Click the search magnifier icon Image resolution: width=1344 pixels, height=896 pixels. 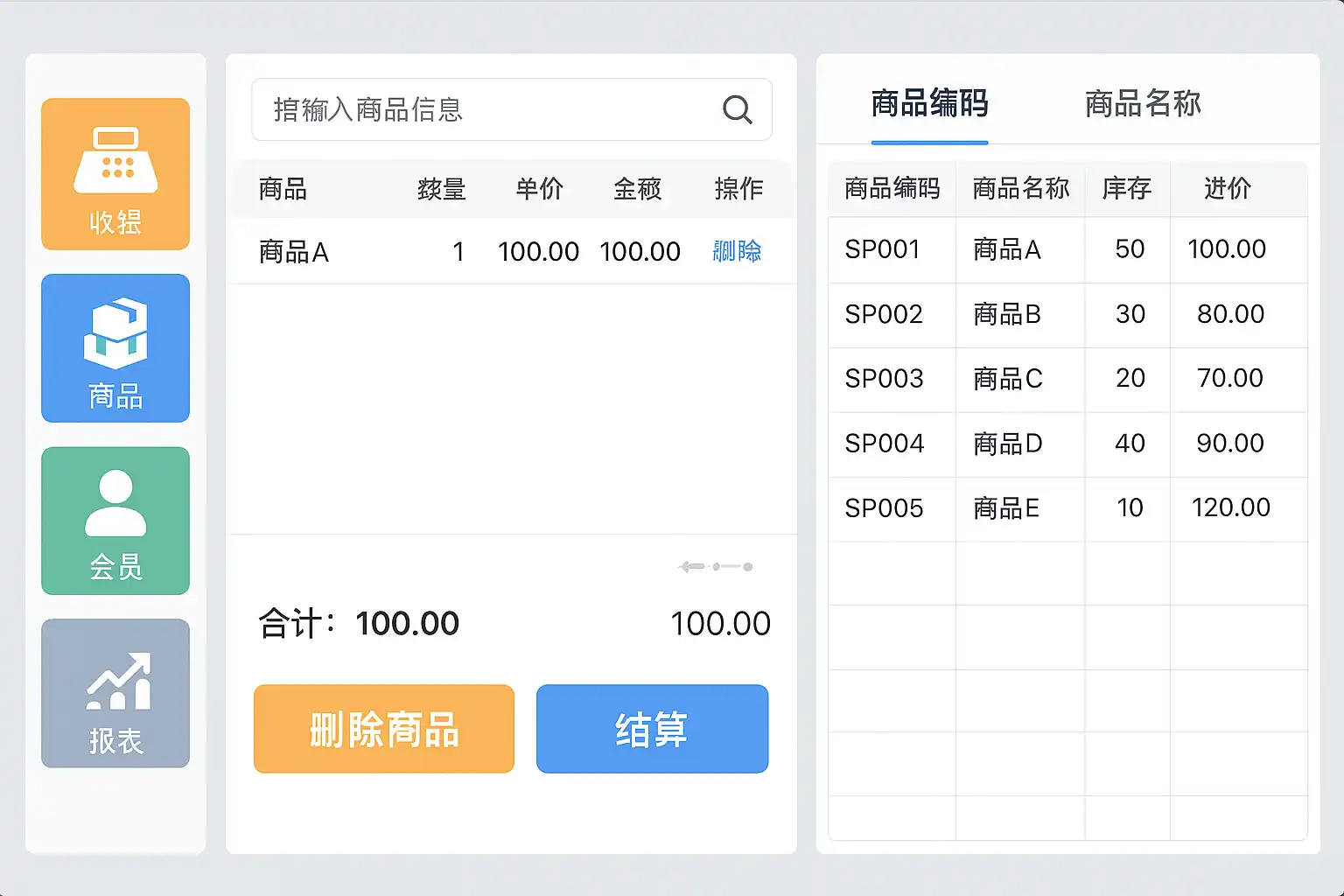[x=737, y=109]
